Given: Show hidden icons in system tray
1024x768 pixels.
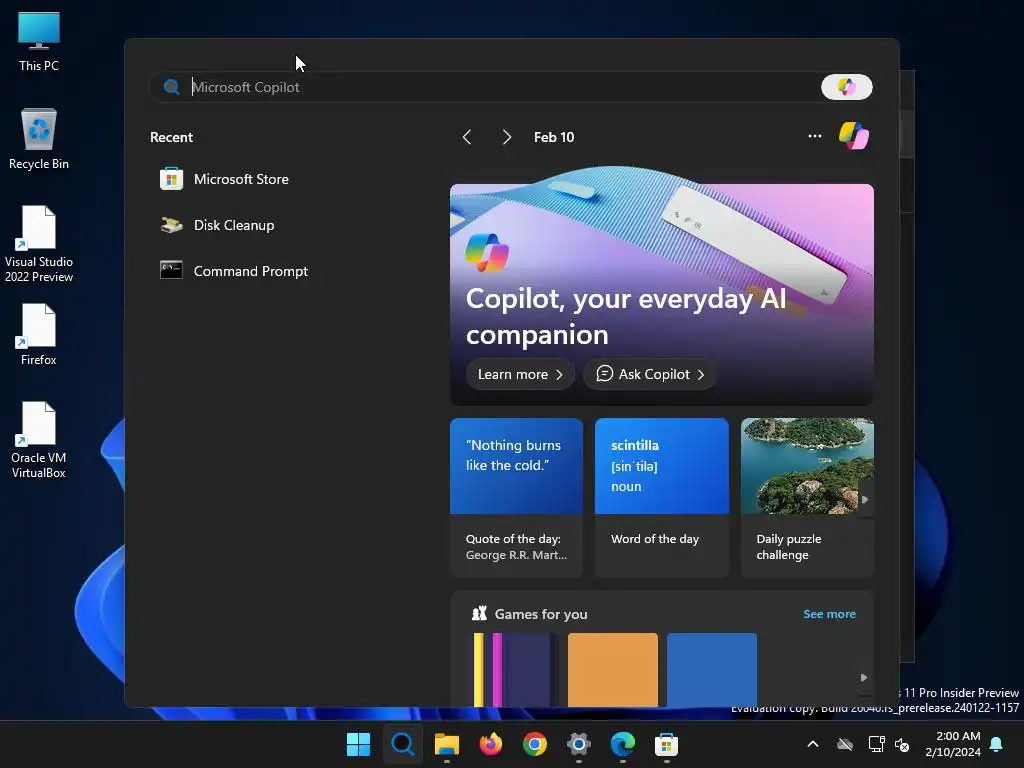Looking at the screenshot, I should (x=813, y=744).
